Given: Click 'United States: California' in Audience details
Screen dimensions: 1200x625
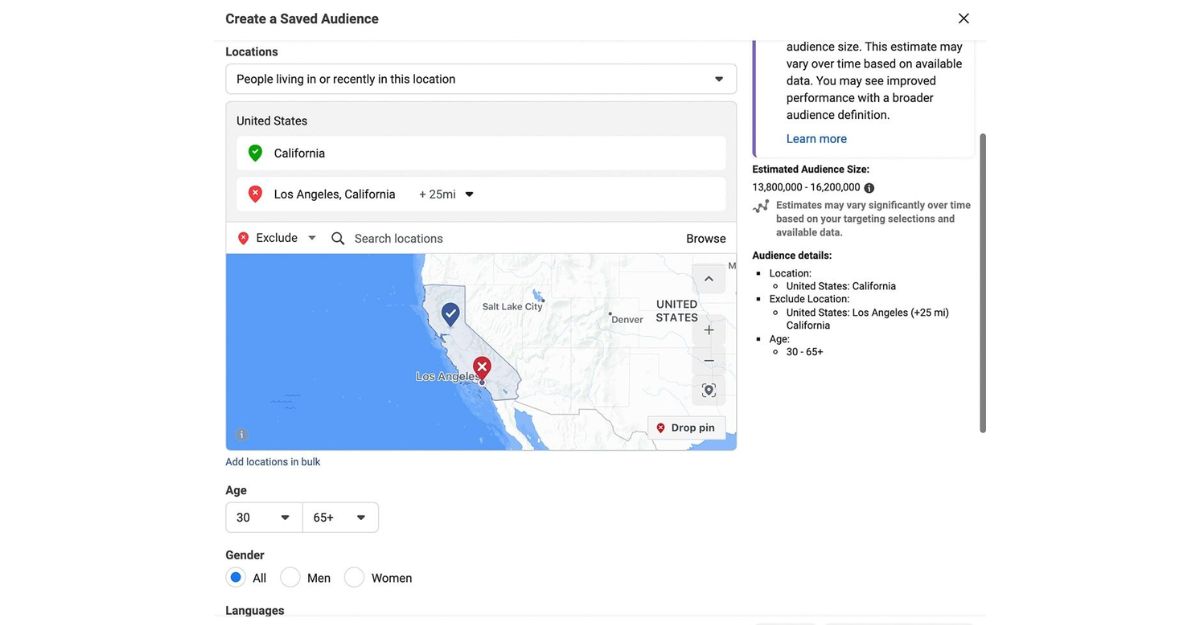Looking at the screenshot, I should pos(841,286).
